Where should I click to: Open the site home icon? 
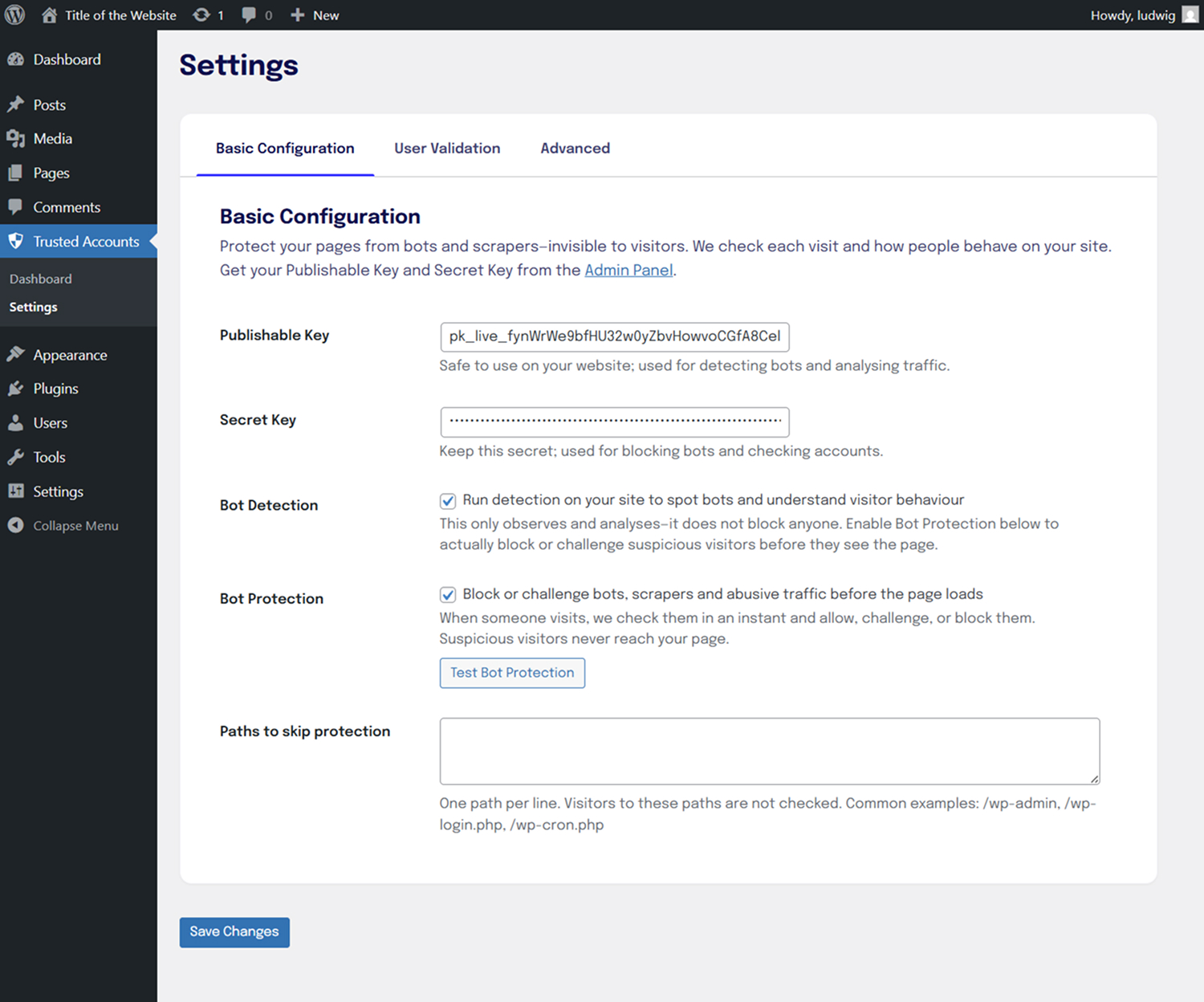tap(50, 15)
